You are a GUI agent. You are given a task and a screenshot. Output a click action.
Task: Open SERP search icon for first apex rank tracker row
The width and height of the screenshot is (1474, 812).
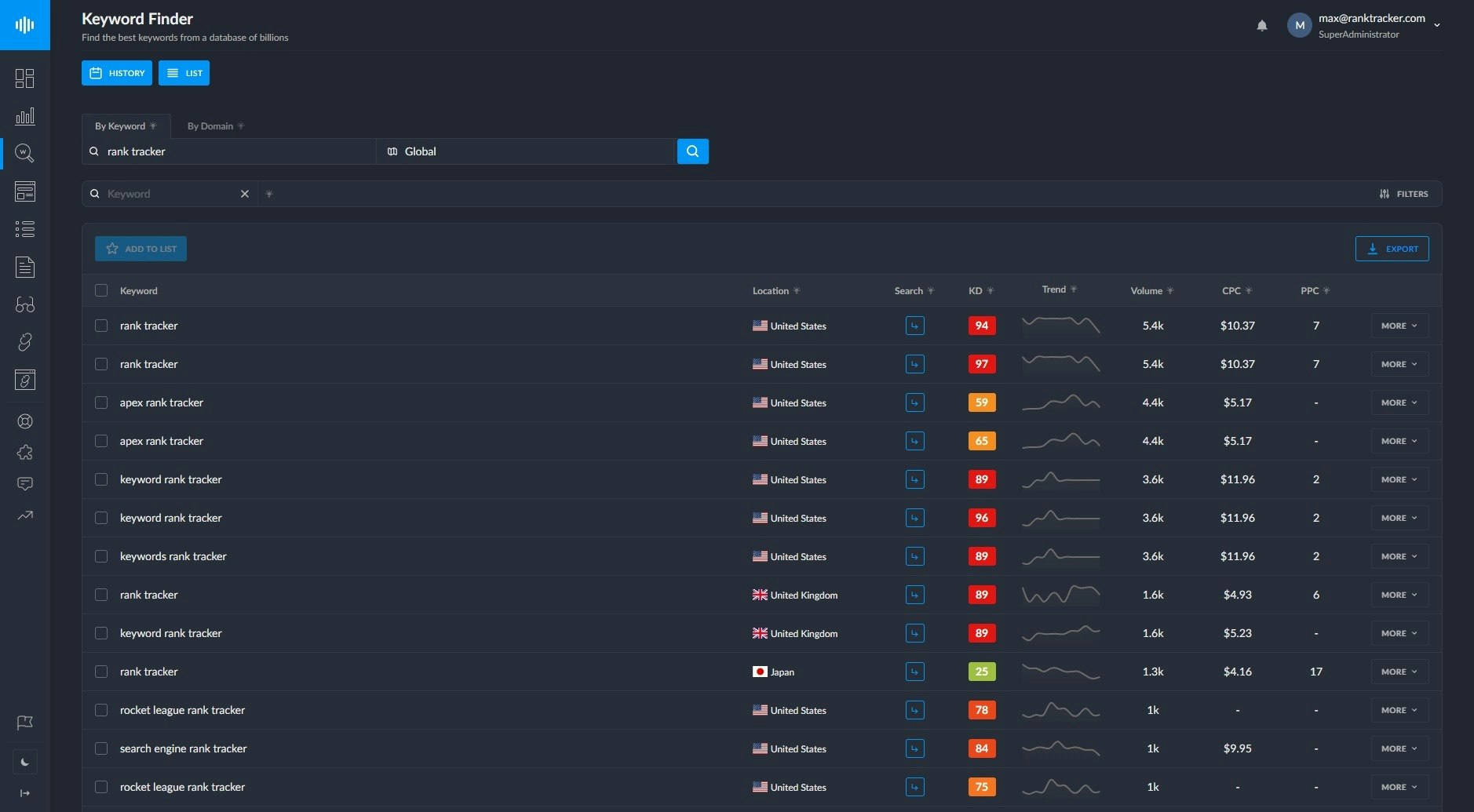[x=914, y=402]
